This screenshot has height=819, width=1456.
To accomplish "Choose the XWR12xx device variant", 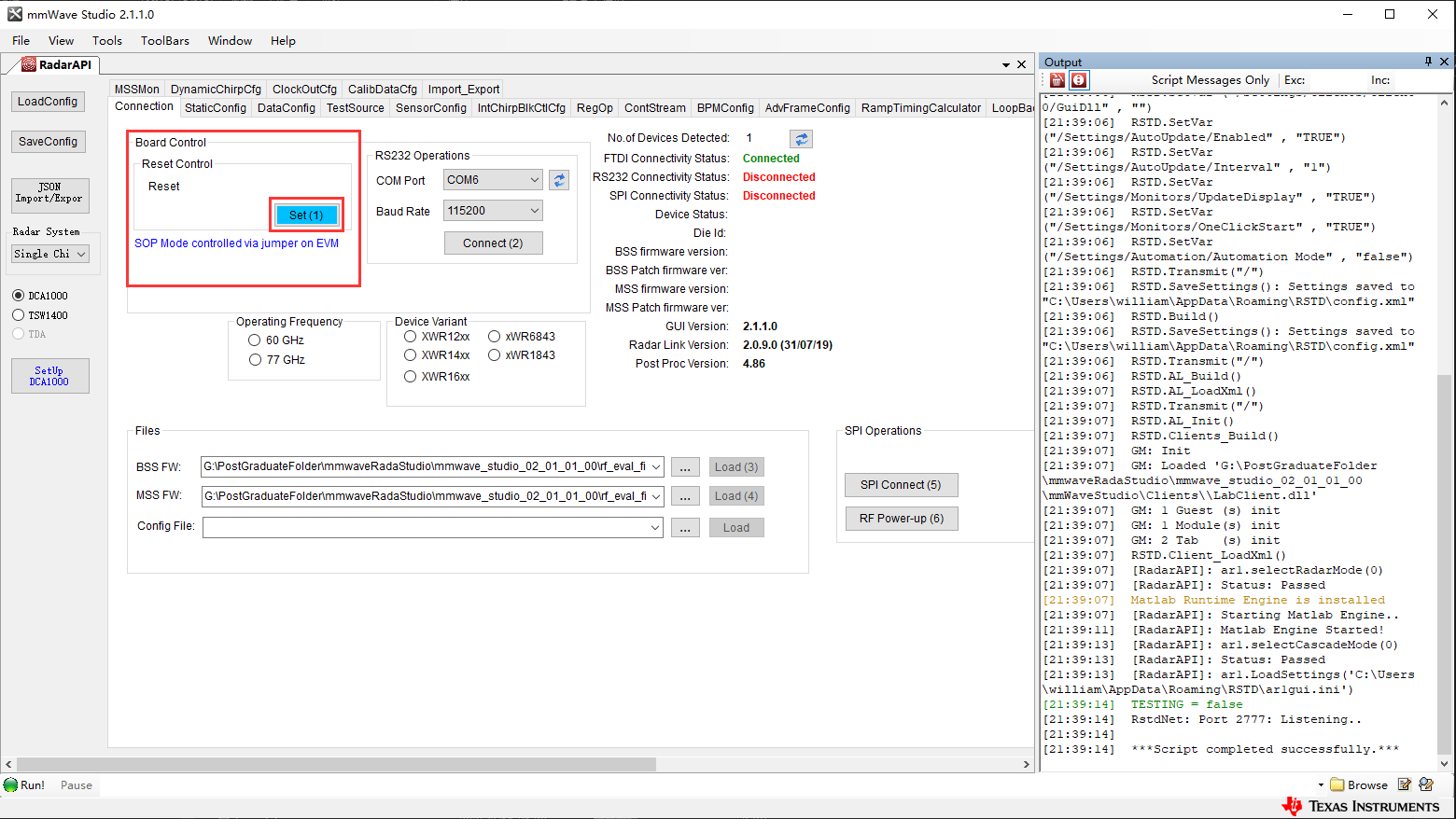I will click(410, 337).
